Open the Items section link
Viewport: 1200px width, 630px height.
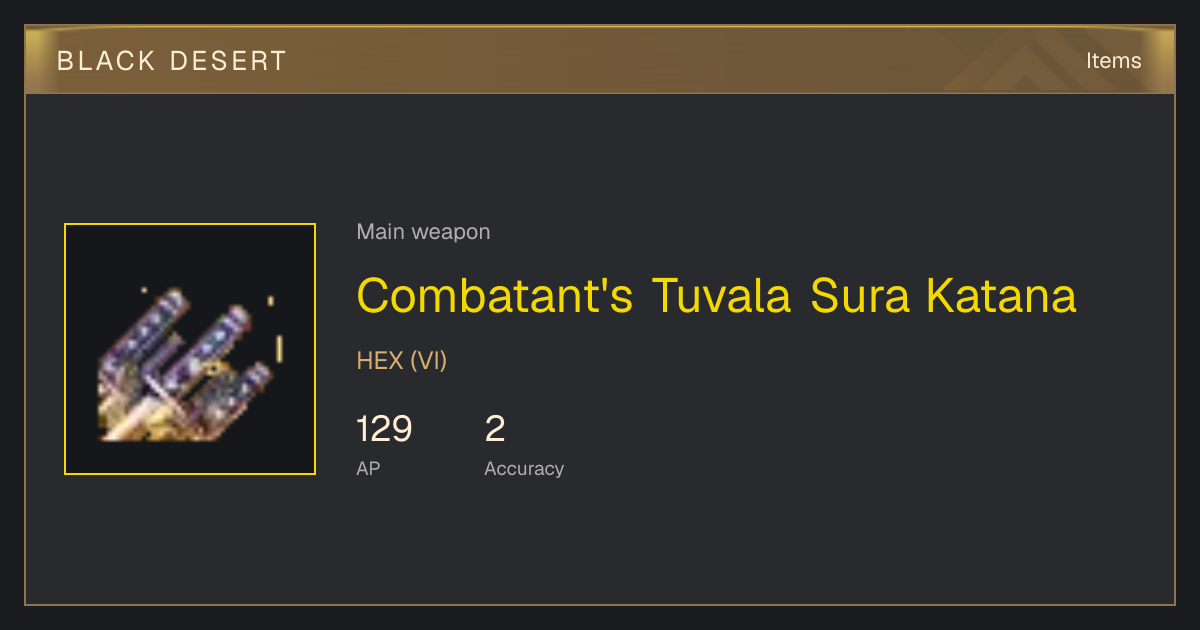click(x=1113, y=60)
